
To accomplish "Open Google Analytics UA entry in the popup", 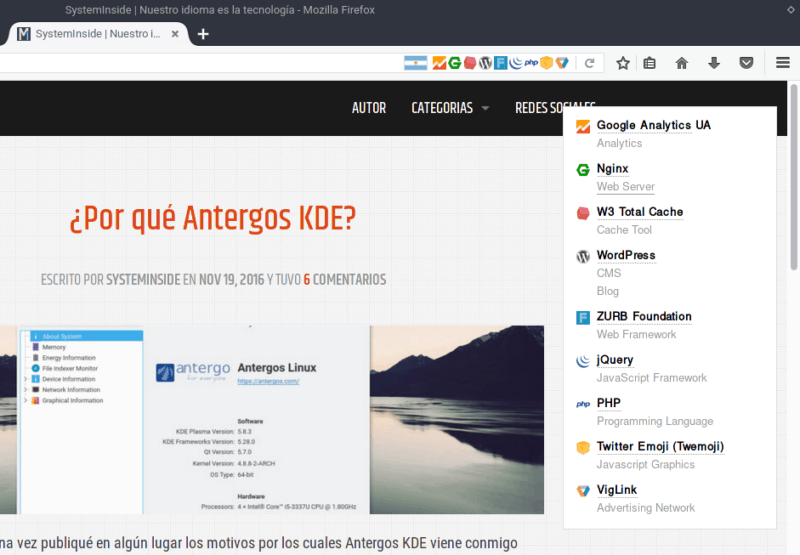I will click(653, 126).
